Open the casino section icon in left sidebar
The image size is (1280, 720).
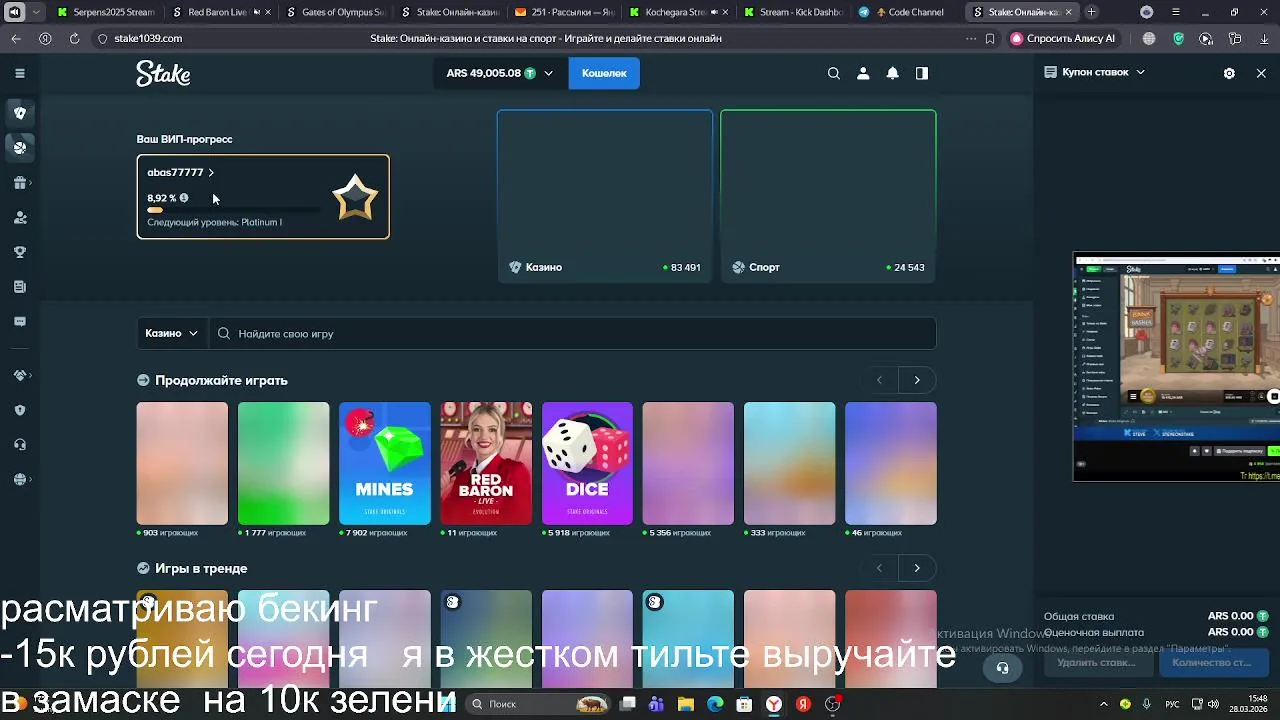(19, 113)
